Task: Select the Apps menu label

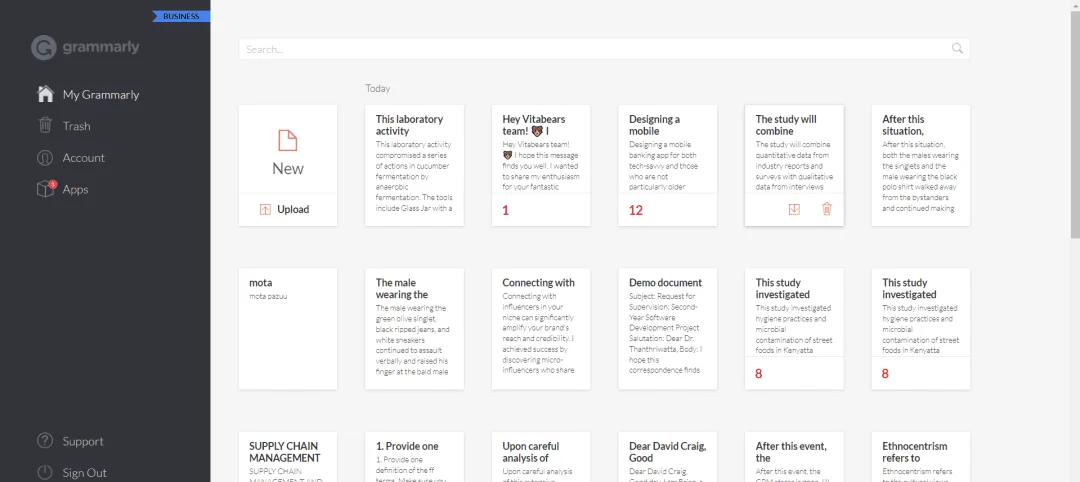Action: (75, 189)
